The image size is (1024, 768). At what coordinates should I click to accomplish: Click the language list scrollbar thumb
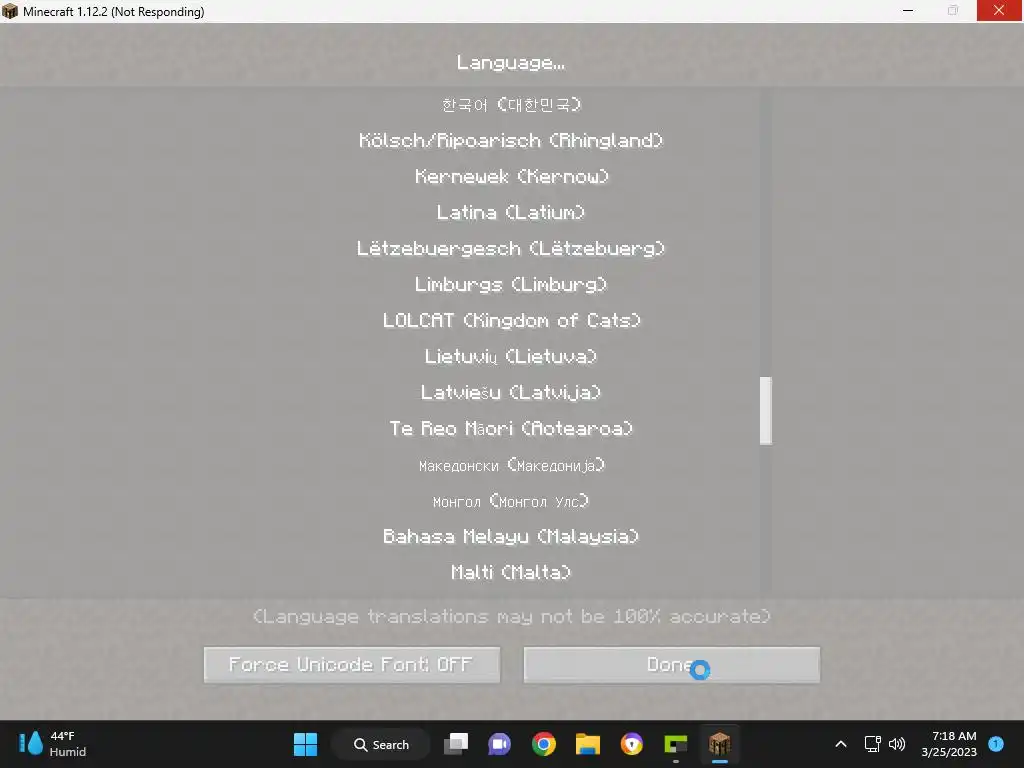tap(766, 411)
